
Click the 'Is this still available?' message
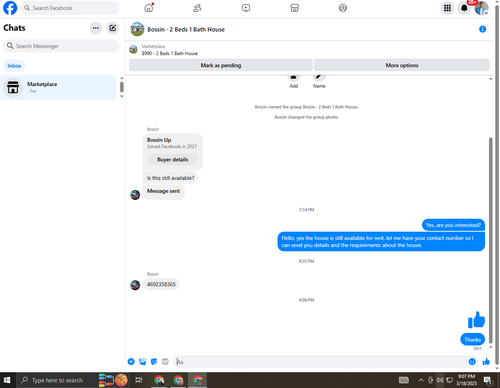pos(170,178)
